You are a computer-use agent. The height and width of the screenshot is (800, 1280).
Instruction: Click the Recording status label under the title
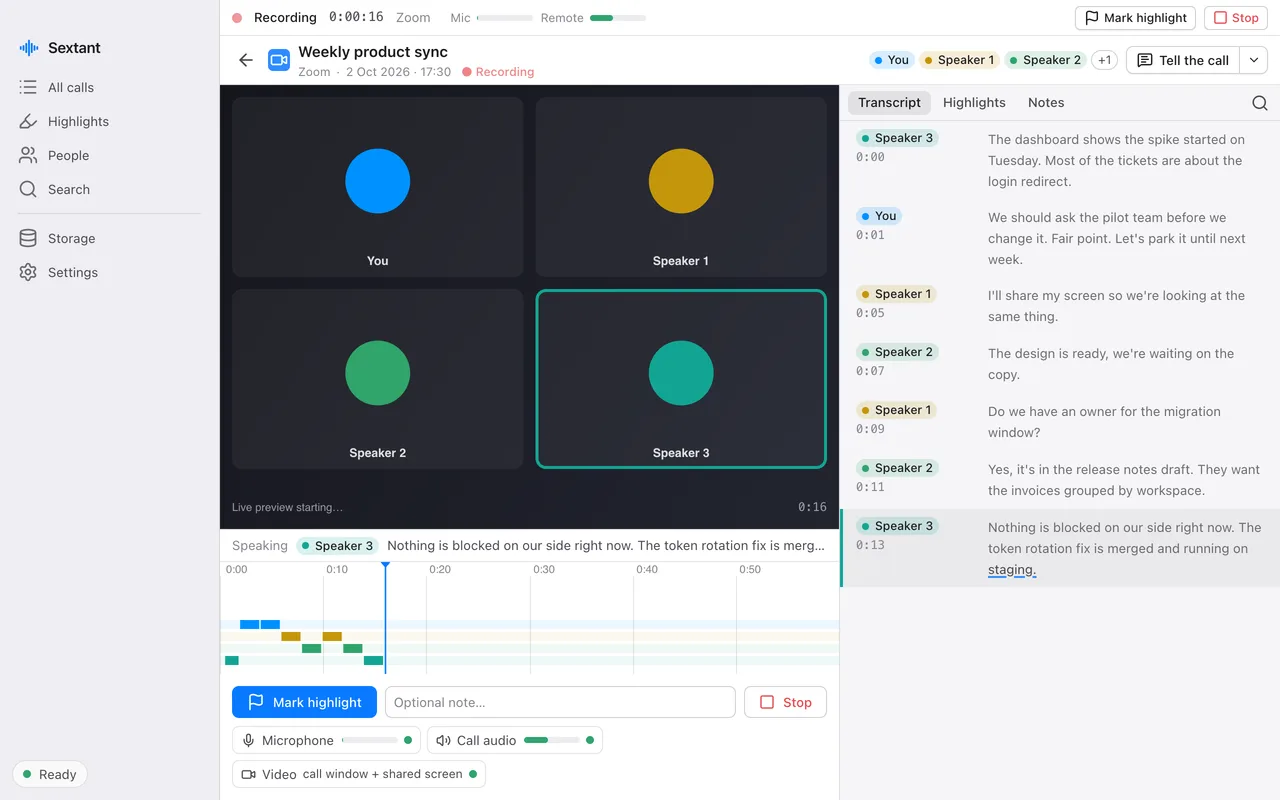498,72
